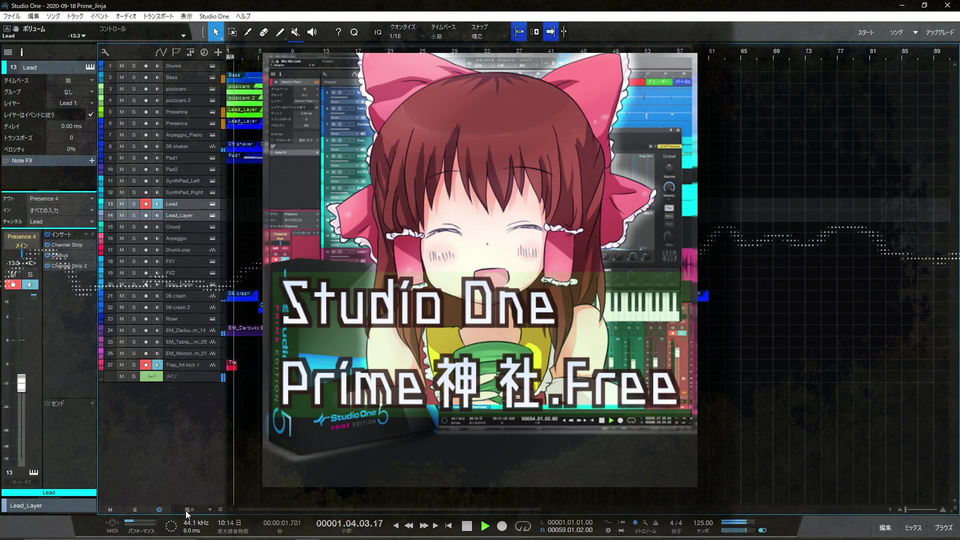
Task: Open the output Presence 4 dropdown
Action: (61, 198)
